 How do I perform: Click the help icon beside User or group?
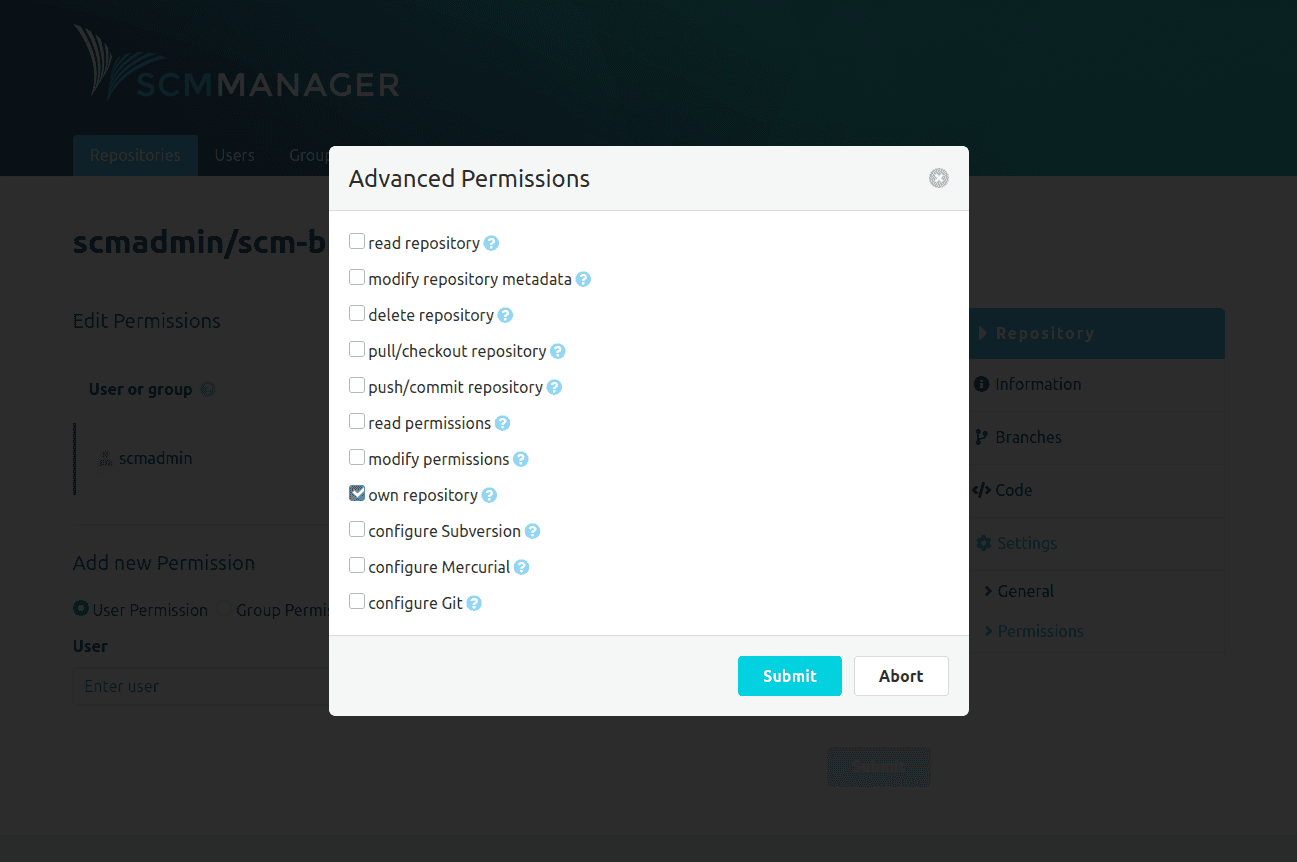click(x=207, y=389)
